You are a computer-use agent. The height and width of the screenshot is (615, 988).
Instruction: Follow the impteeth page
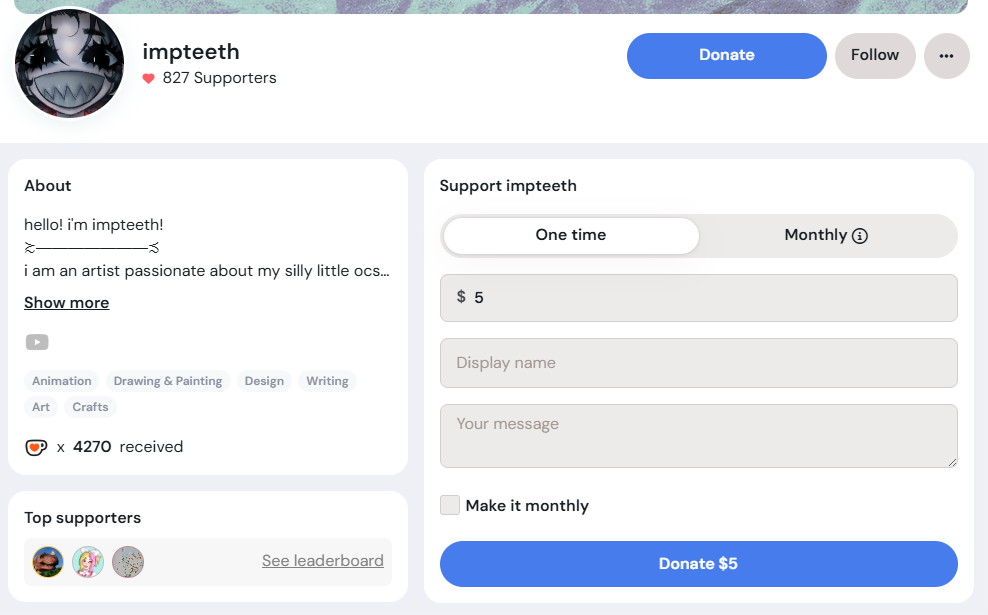[875, 56]
